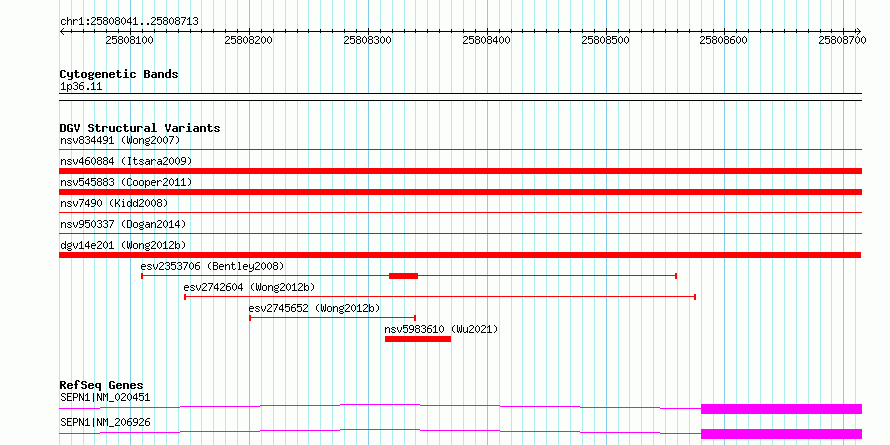Open variant nsv834491 (Wong2007) label

coord(120,140)
